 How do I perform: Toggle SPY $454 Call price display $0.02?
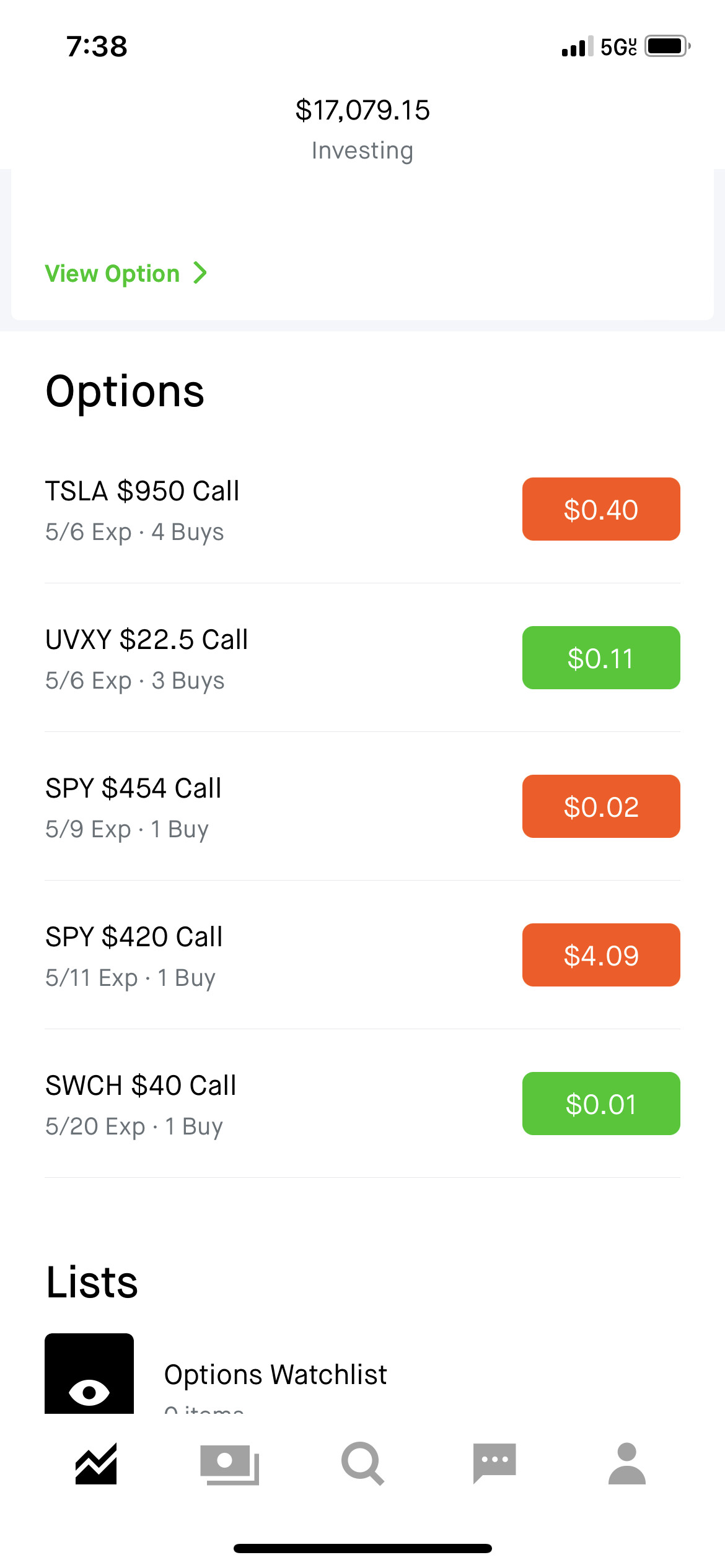pyautogui.click(x=601, y=806)
